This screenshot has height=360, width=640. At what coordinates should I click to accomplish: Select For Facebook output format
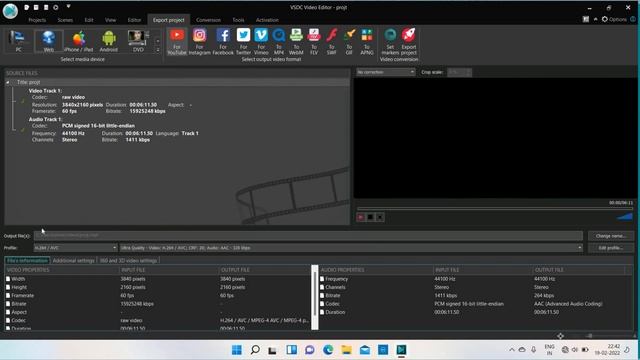(223, 42)
